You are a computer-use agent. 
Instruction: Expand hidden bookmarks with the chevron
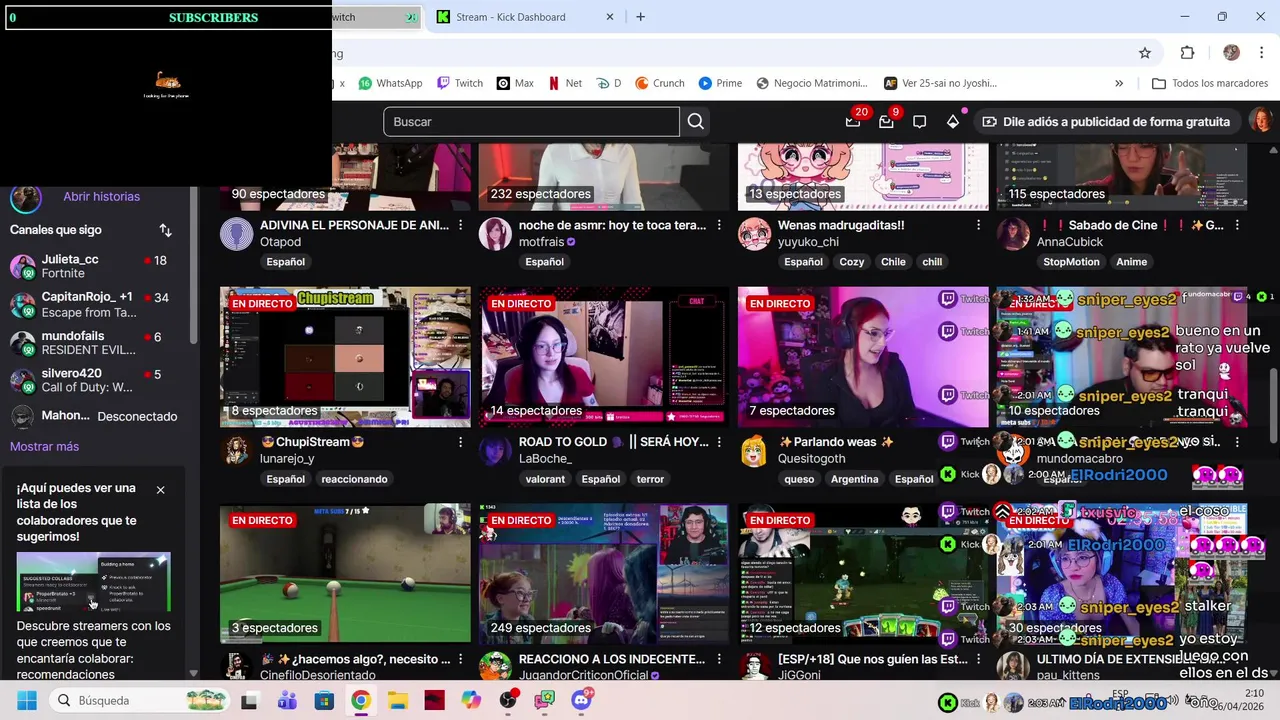click(x=1119, y=84)
